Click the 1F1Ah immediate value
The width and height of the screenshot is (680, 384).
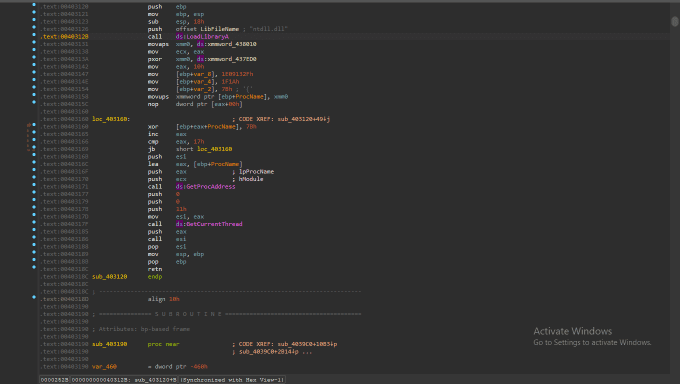[230, 82]
